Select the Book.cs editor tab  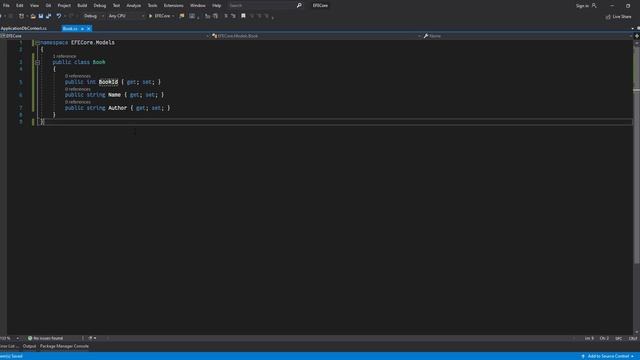(70, 29)
